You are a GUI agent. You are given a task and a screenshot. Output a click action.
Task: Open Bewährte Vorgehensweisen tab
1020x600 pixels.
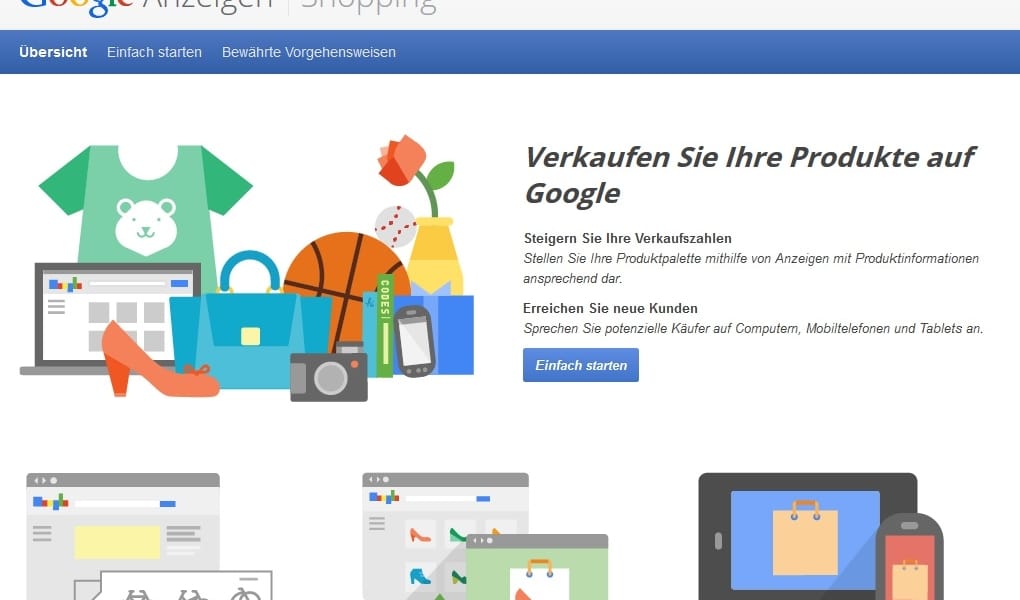pos(308,52)
